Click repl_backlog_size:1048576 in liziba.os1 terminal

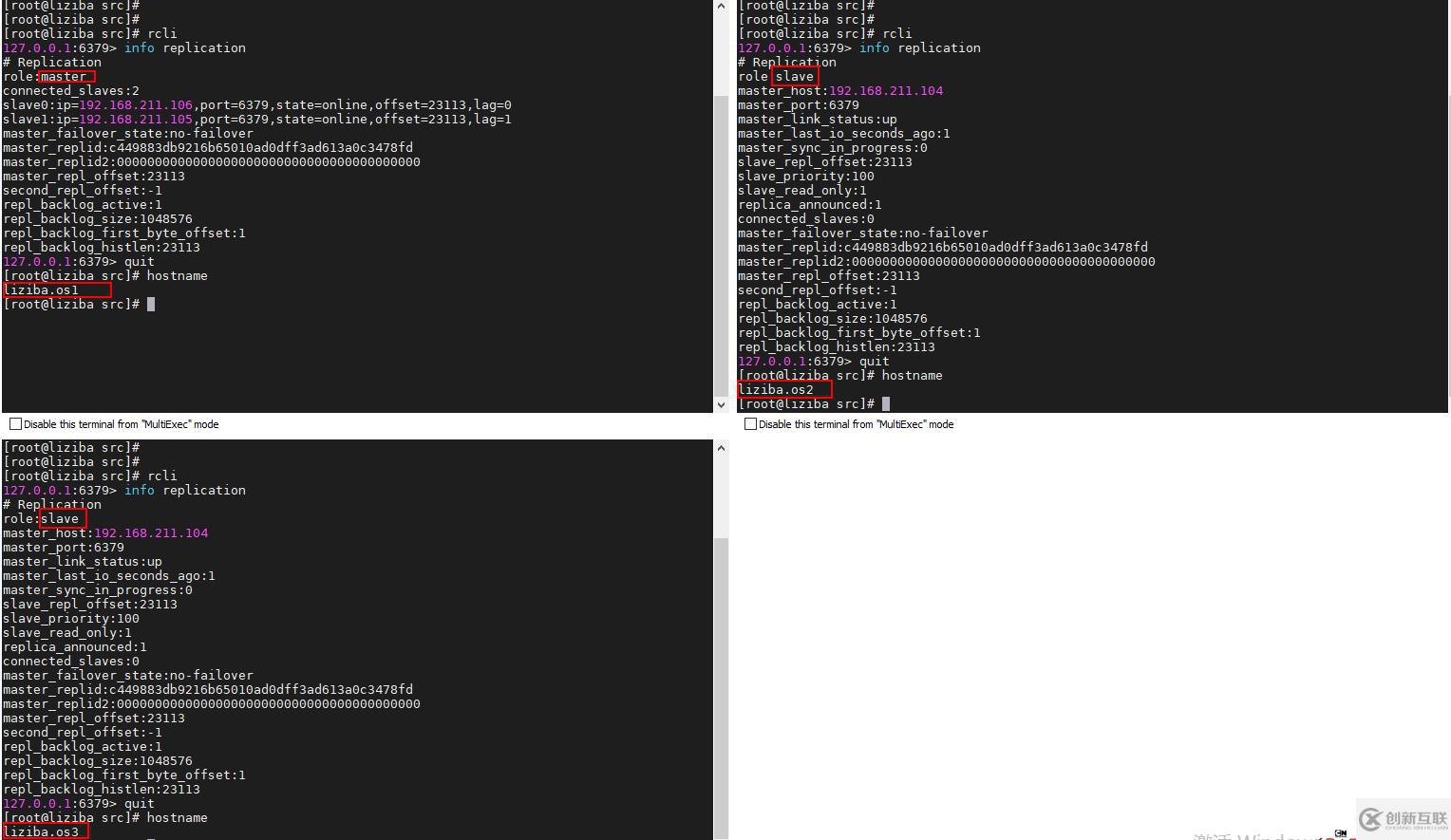pos(98,219)
